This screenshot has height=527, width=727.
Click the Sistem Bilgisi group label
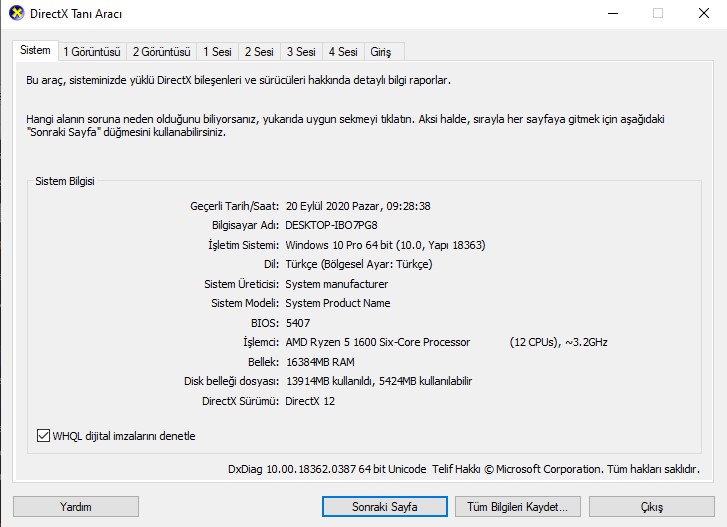65,181
